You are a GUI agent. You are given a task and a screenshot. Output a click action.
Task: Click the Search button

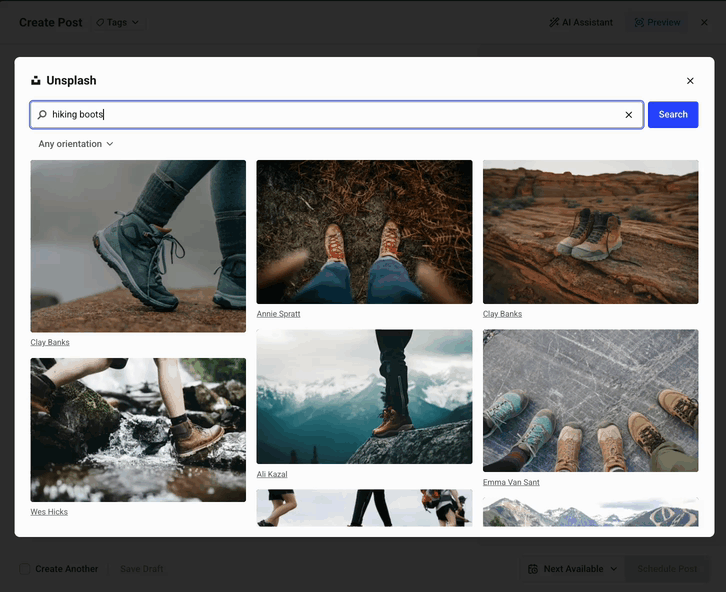673,114
